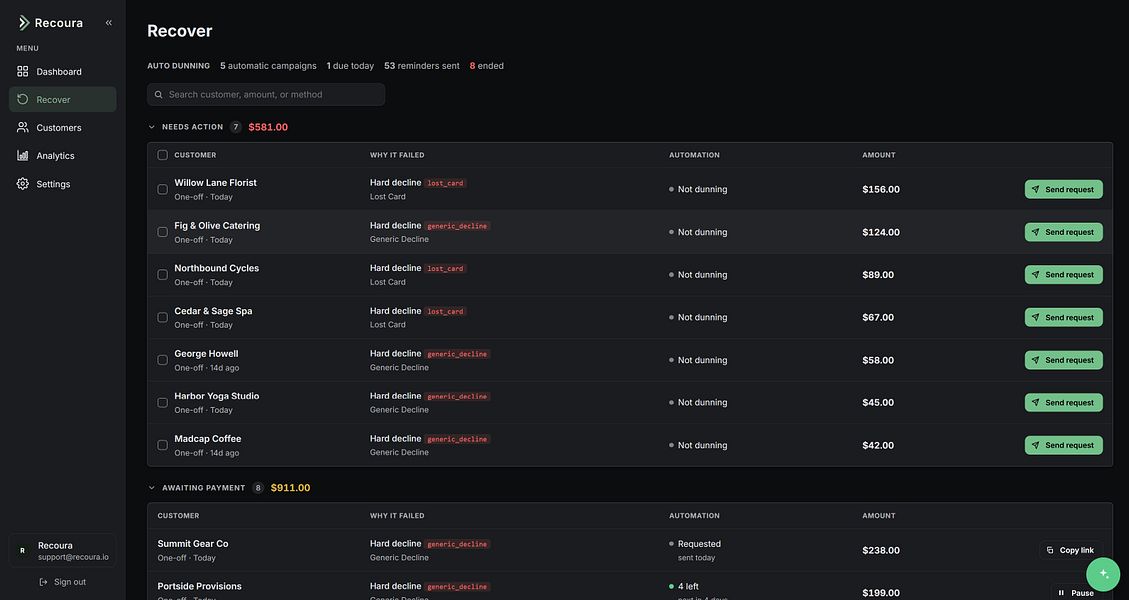Click the generic_decline tag on Fig & Olive Catering

(456, 226)
